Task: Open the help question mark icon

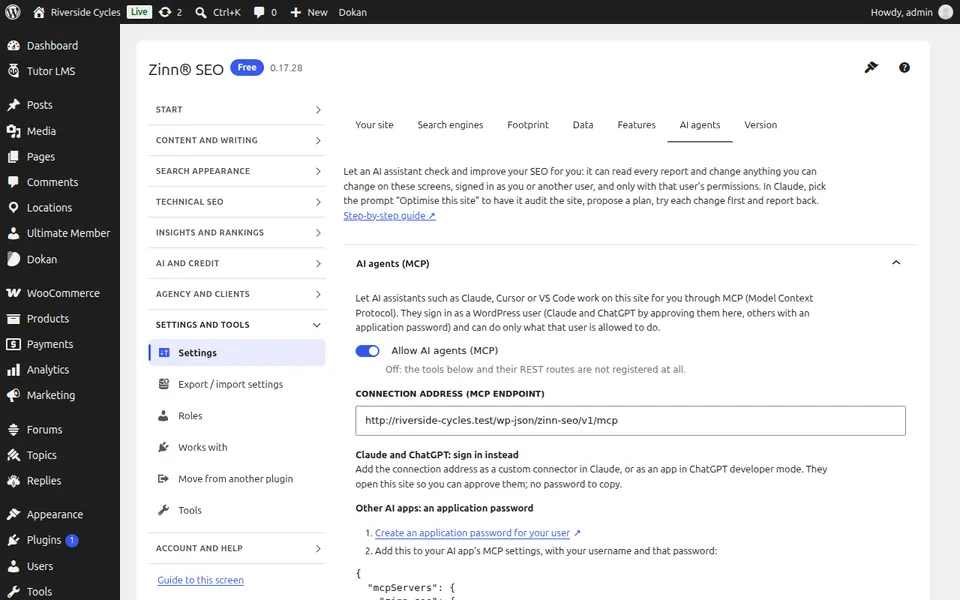Action: point(904,68)
